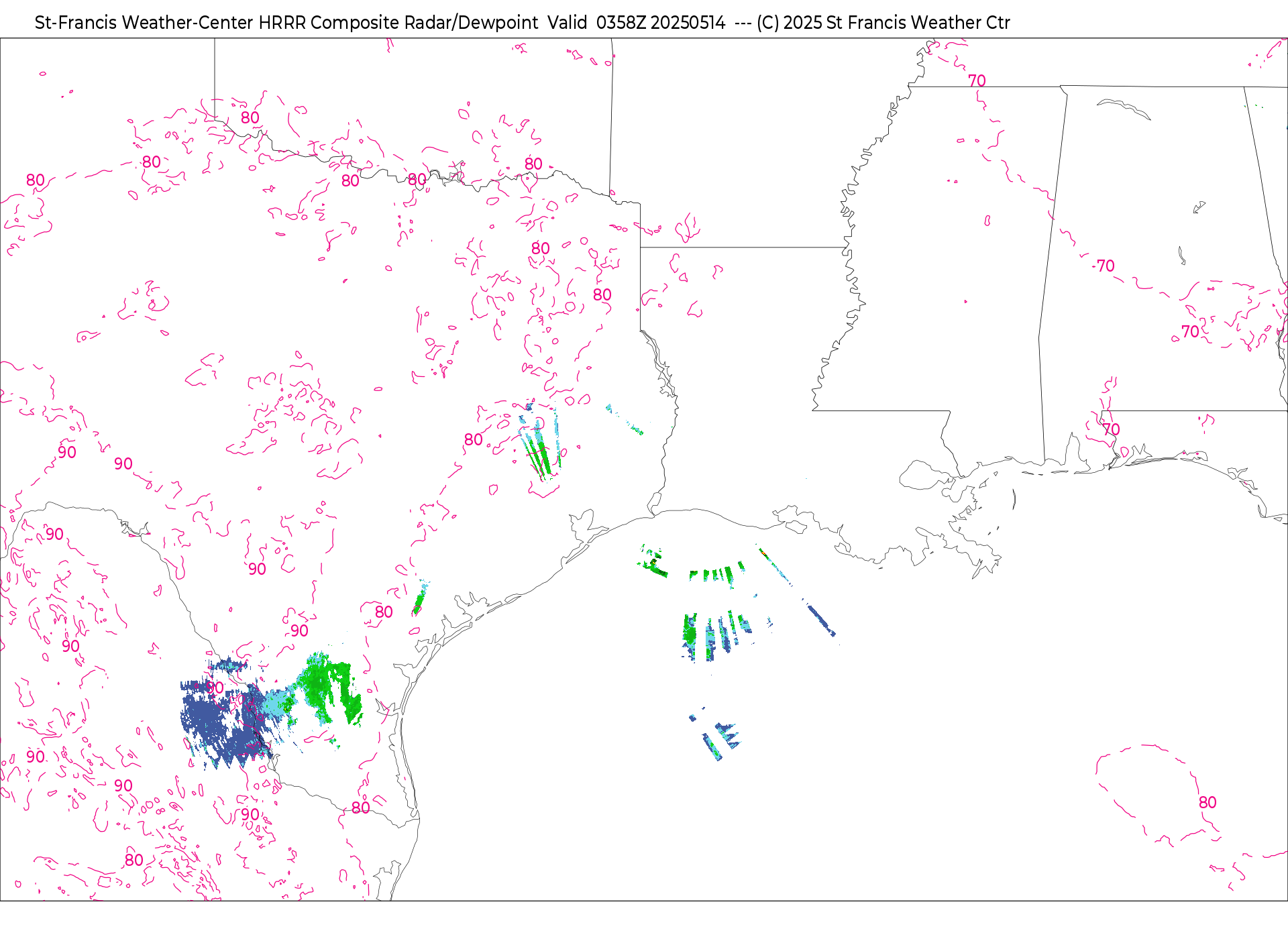The image size is (1288, 939).
Task: Click the "St-Francis Weather-Center" title text
Action: tap(144, 23)
